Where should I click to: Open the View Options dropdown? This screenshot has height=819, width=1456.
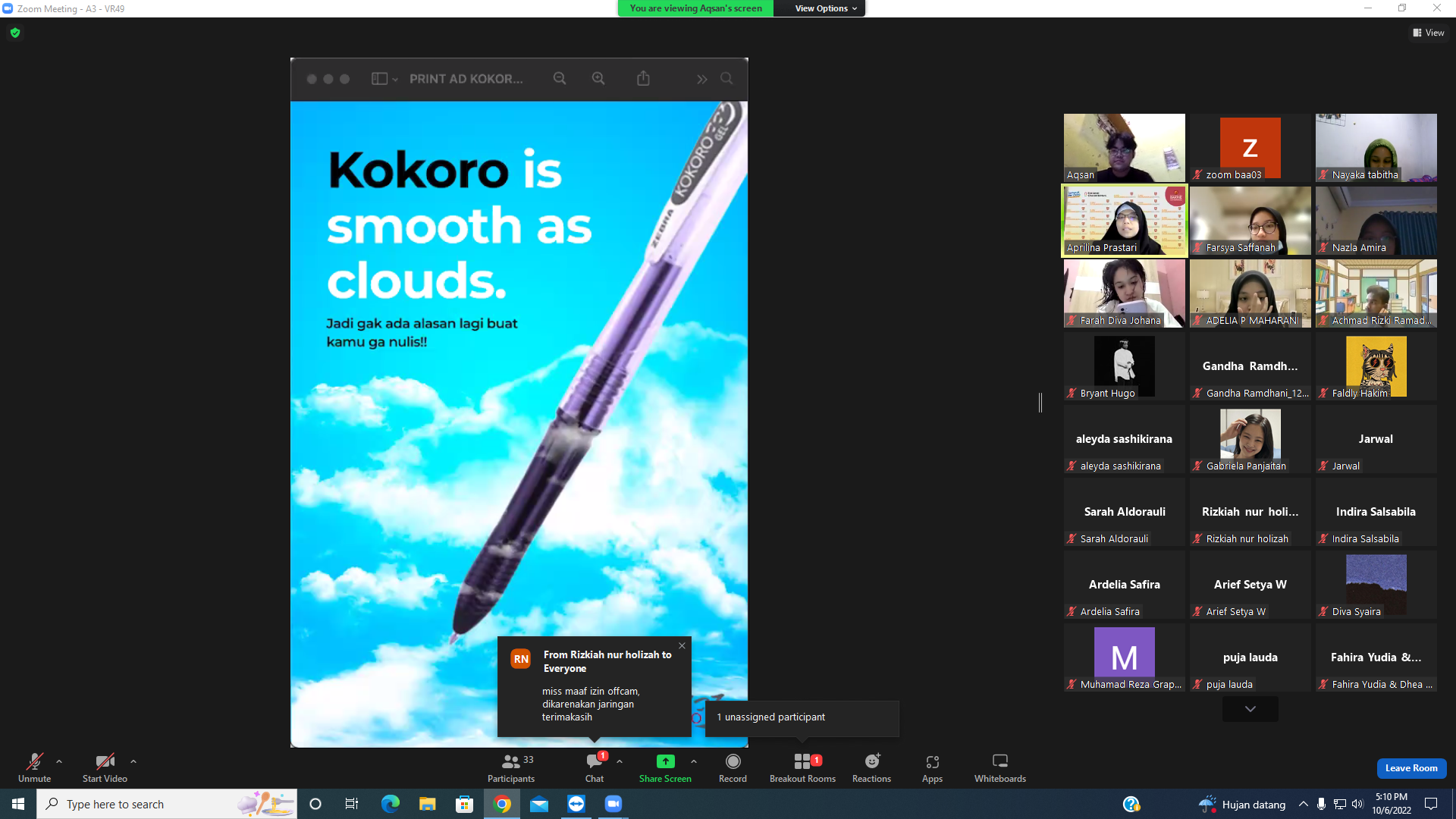pyautogui.click(x=825, y=8)
